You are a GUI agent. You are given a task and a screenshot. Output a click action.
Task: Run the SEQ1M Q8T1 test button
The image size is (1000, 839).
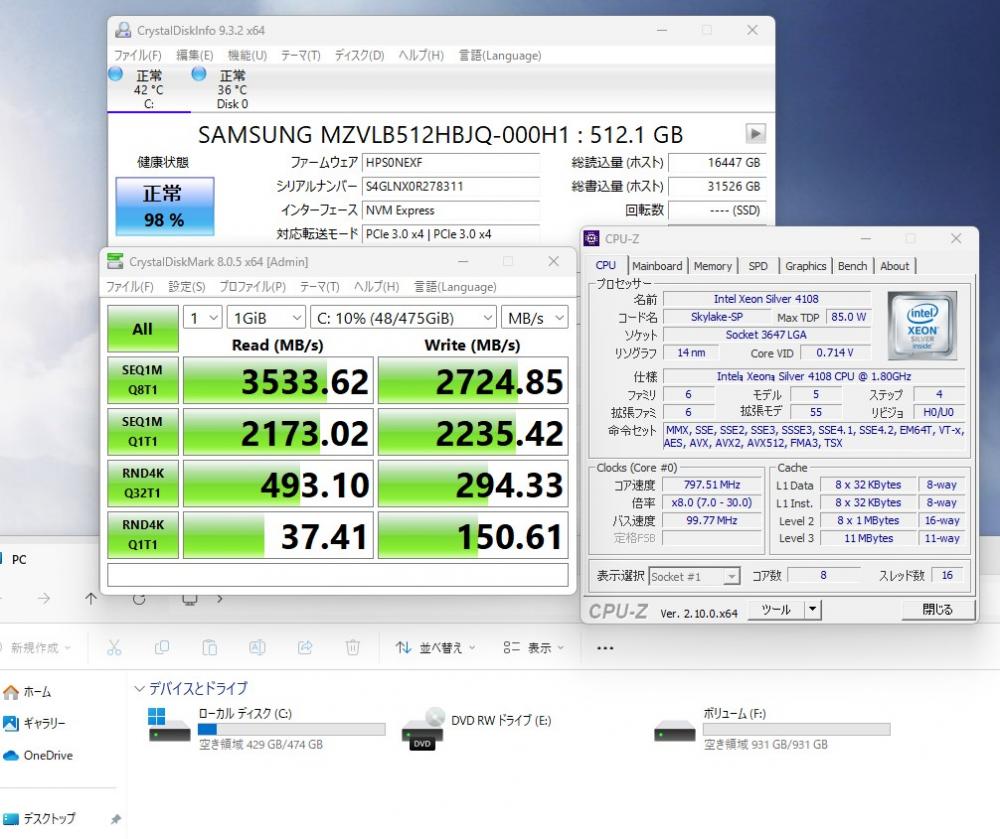click(x=142, y=380)
